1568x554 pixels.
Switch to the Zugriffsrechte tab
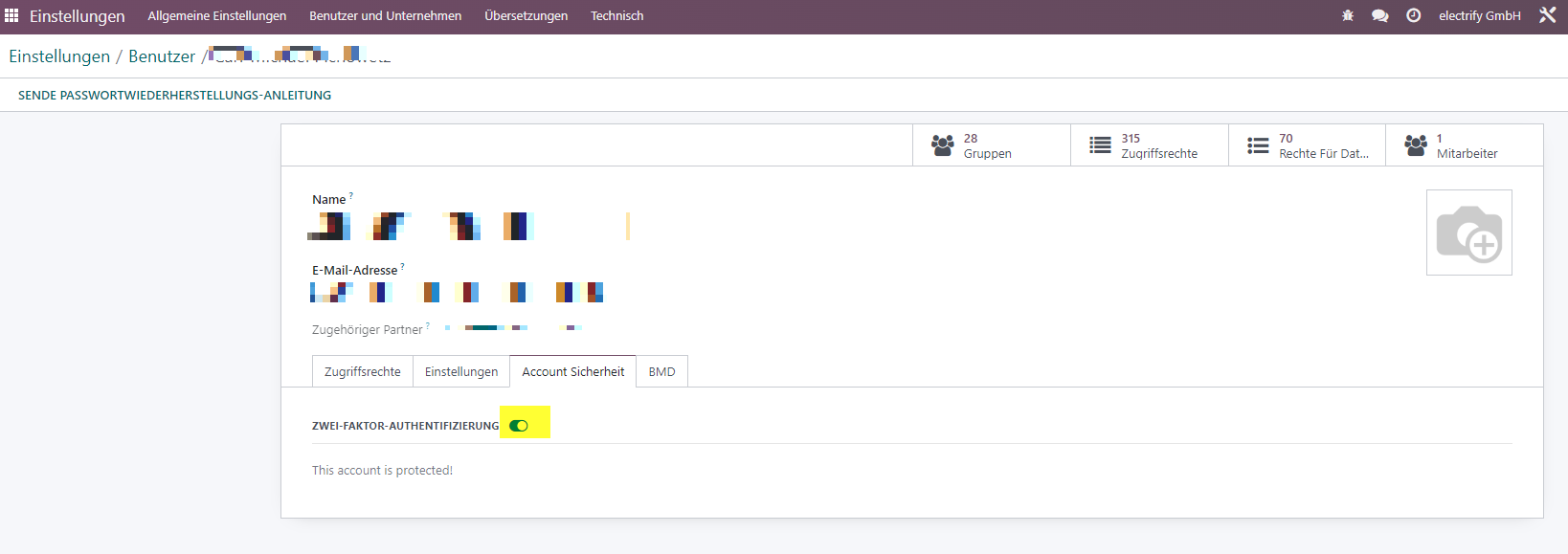coord(363,371)
